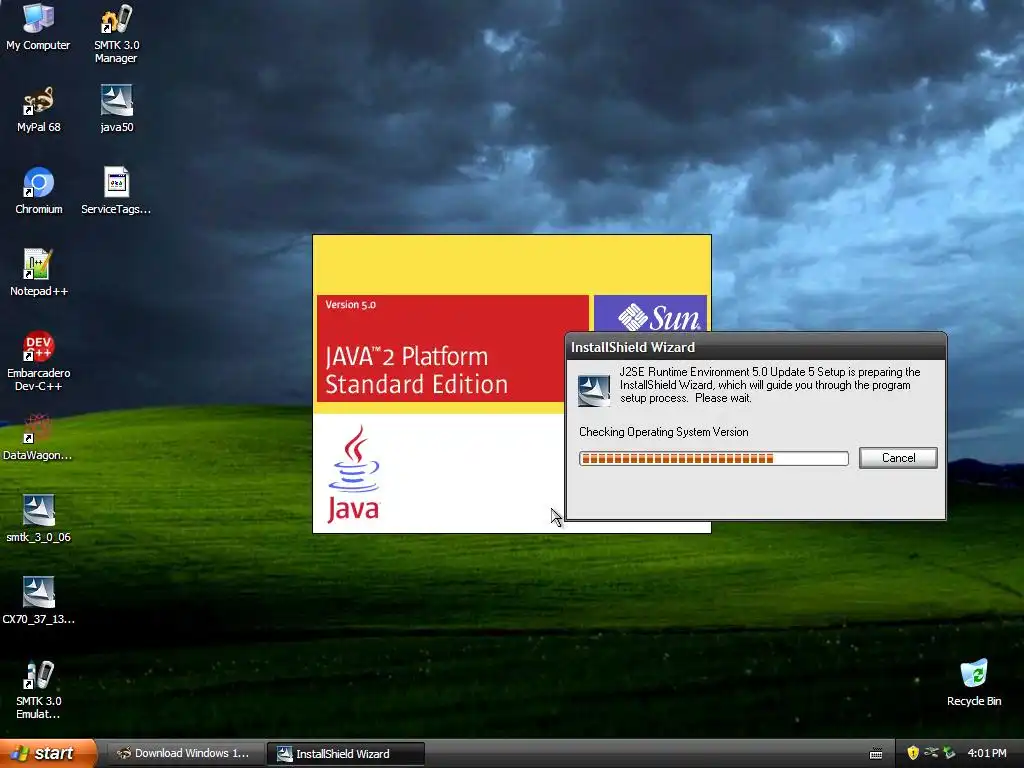Click the setup progress bar
The width and height of the screenshot is (1024, 768).
(x=714, y=458)
